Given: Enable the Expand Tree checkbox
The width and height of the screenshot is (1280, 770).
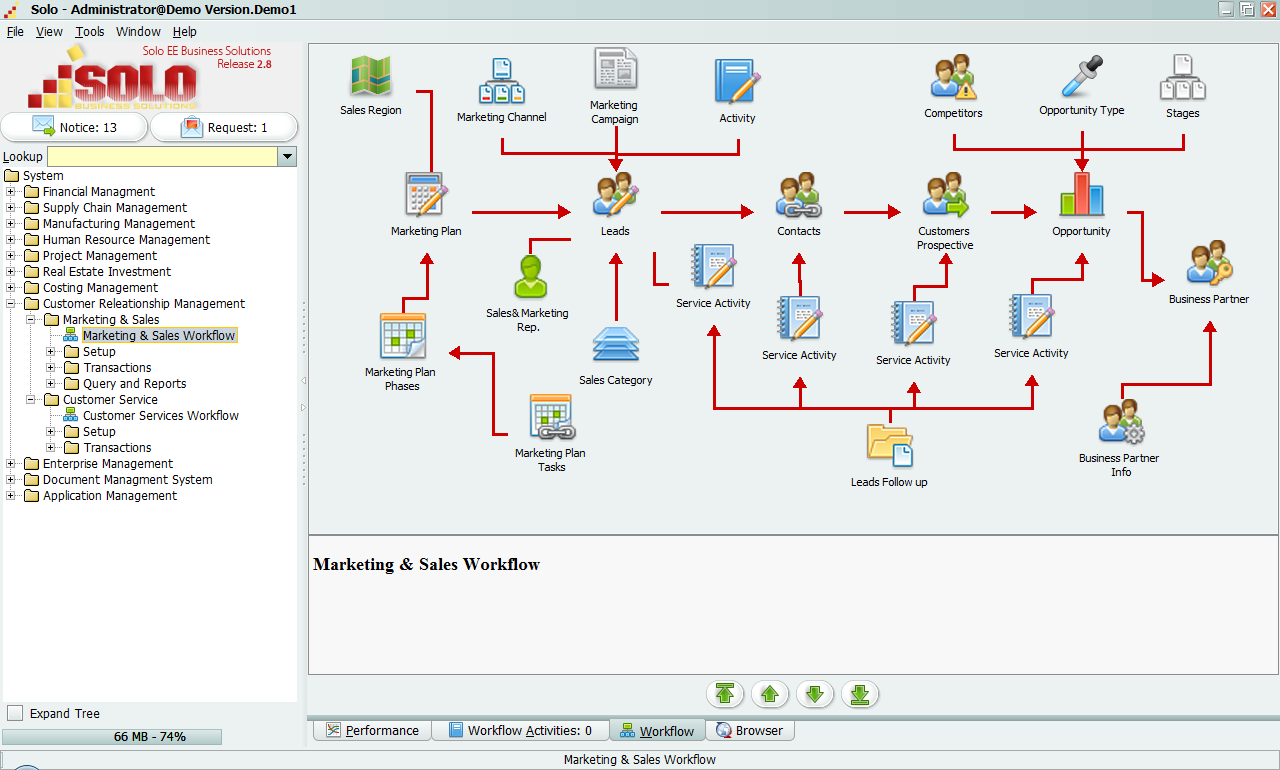Looking at the screenshot, I should [15, 713].
